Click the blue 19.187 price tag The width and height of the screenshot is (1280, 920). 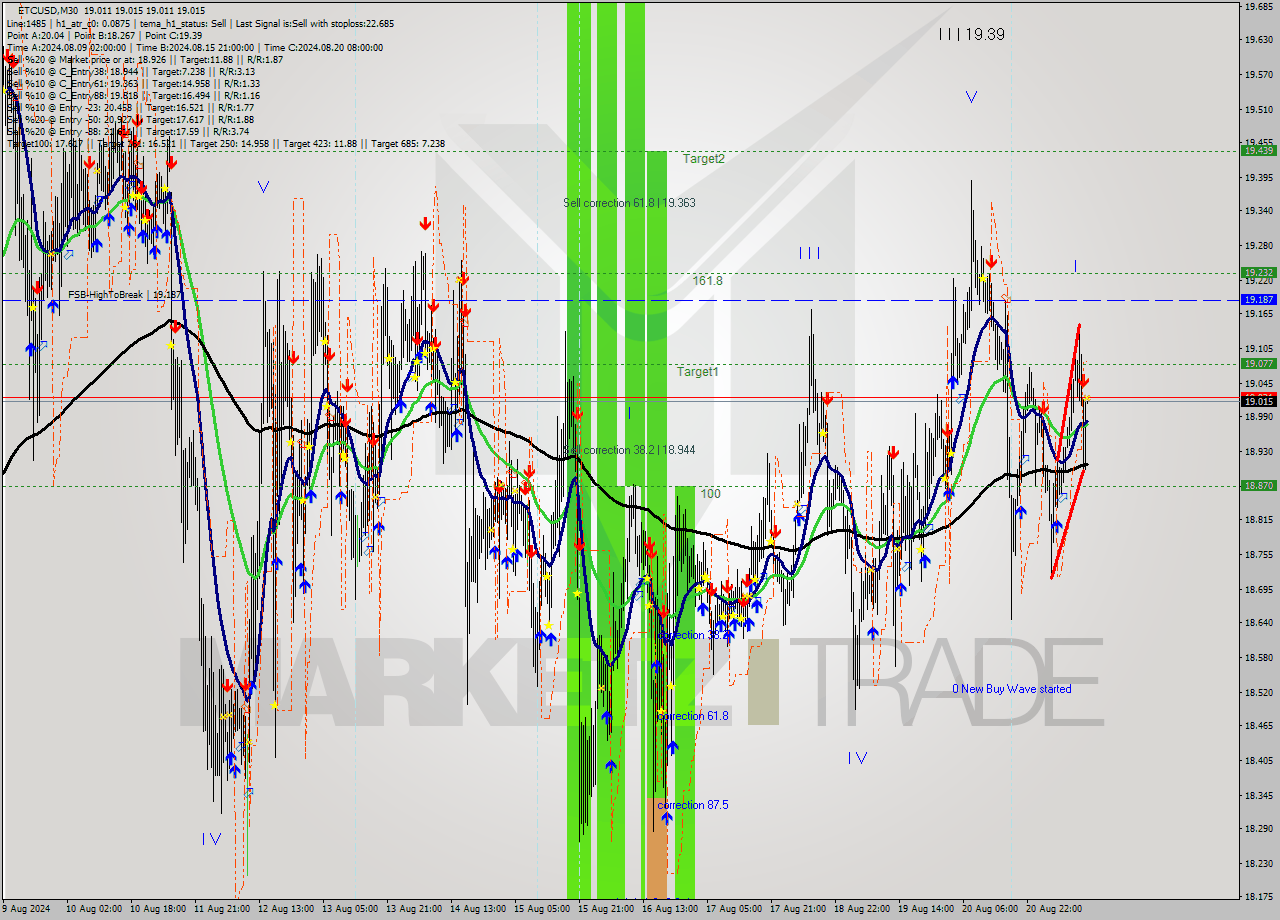[x=1257, y=299]
